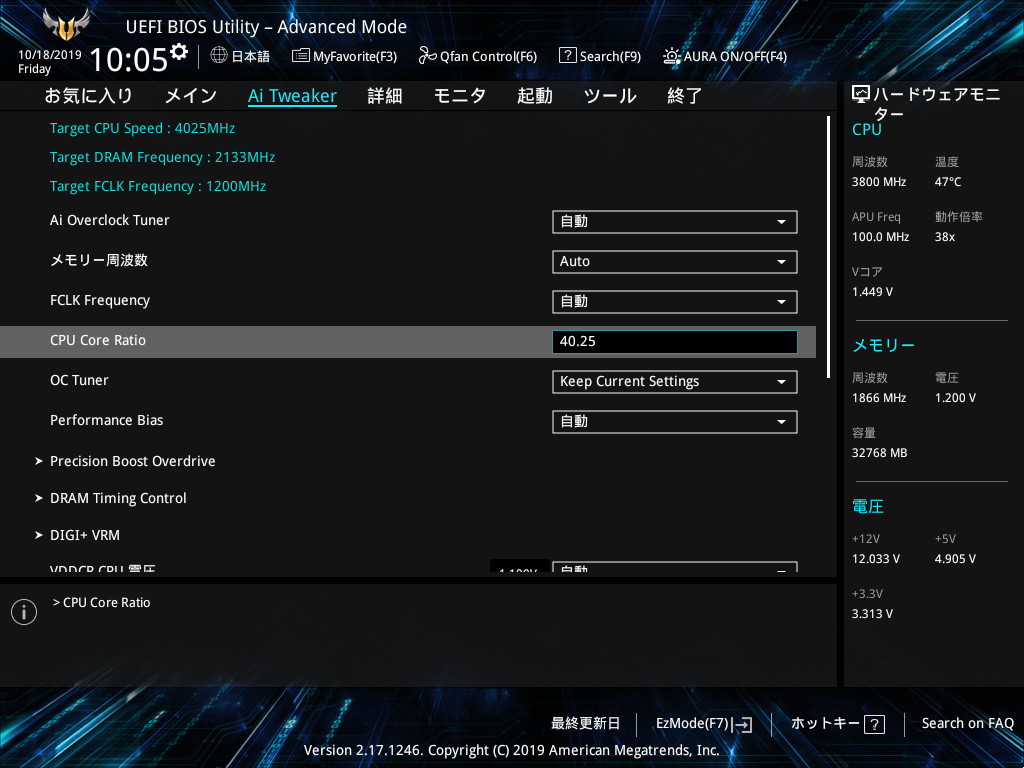Click the OC Tuner label

(79, 380)
